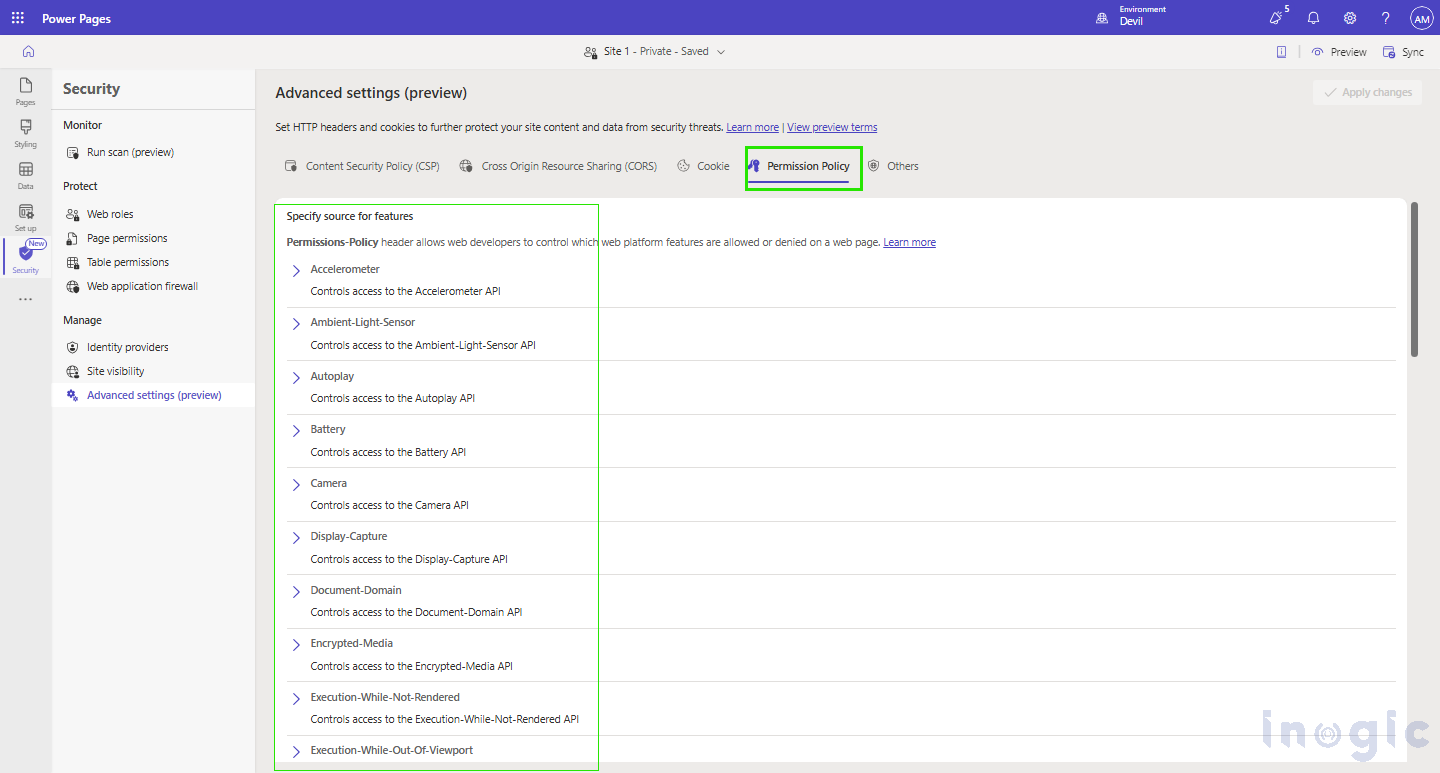1440x773 pixels.
Task: Click the Home icon in the toolbar
Action: coord(28,52)
